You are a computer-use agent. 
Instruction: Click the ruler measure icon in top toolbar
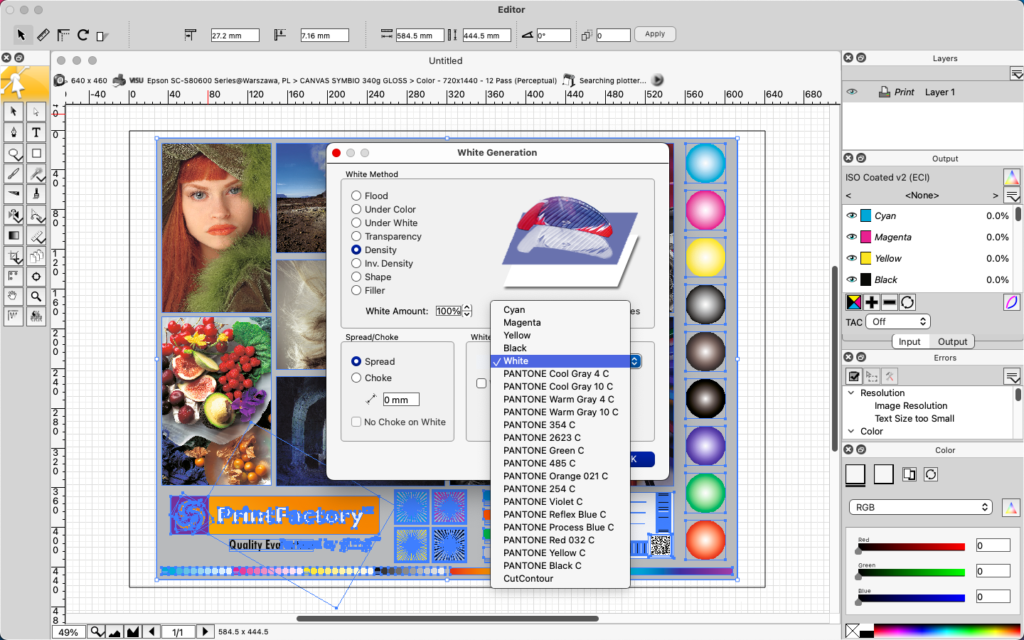click(x=42, y=35)
